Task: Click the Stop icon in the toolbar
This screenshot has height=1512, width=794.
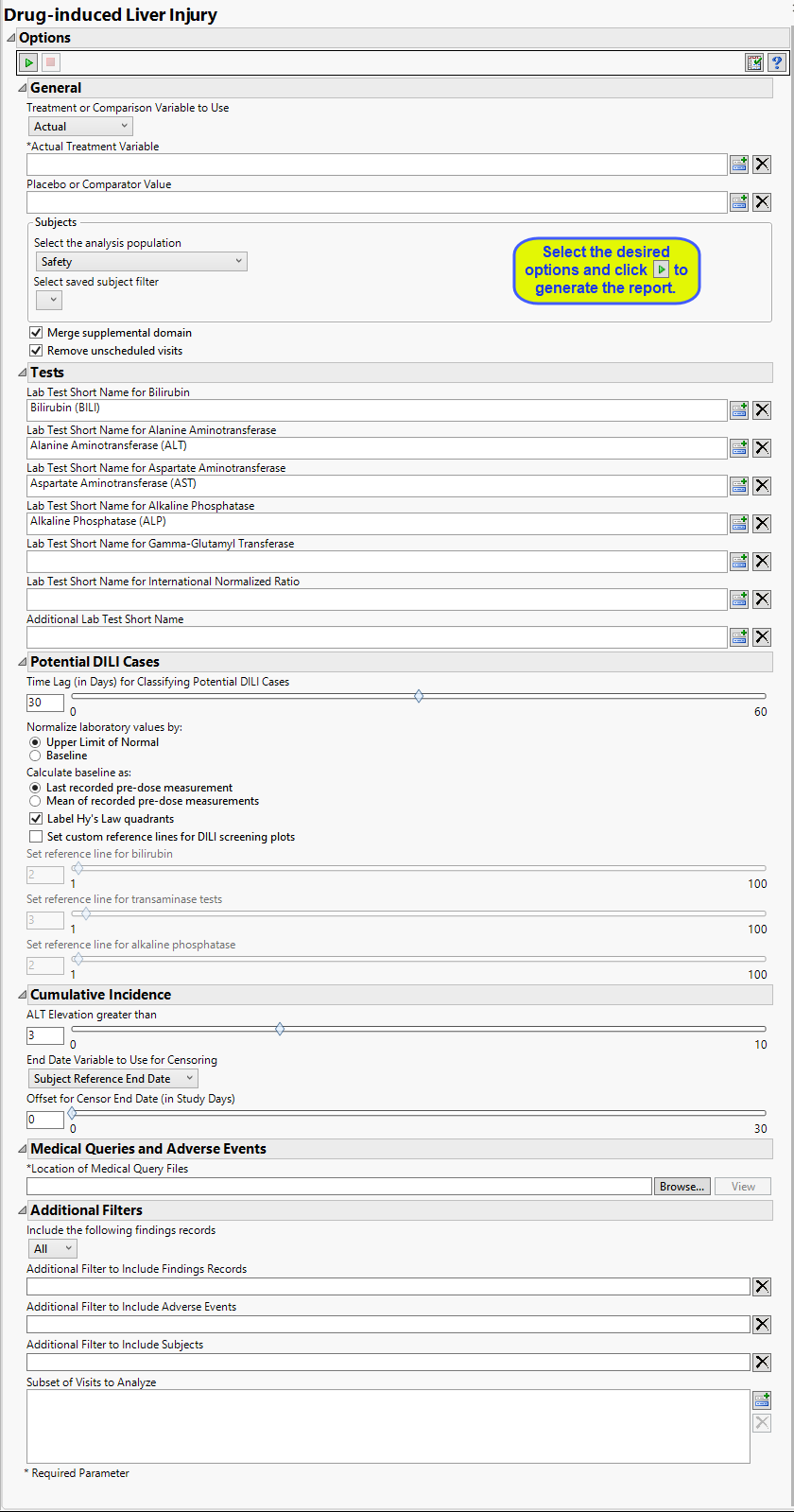Action: coord(51,62)
